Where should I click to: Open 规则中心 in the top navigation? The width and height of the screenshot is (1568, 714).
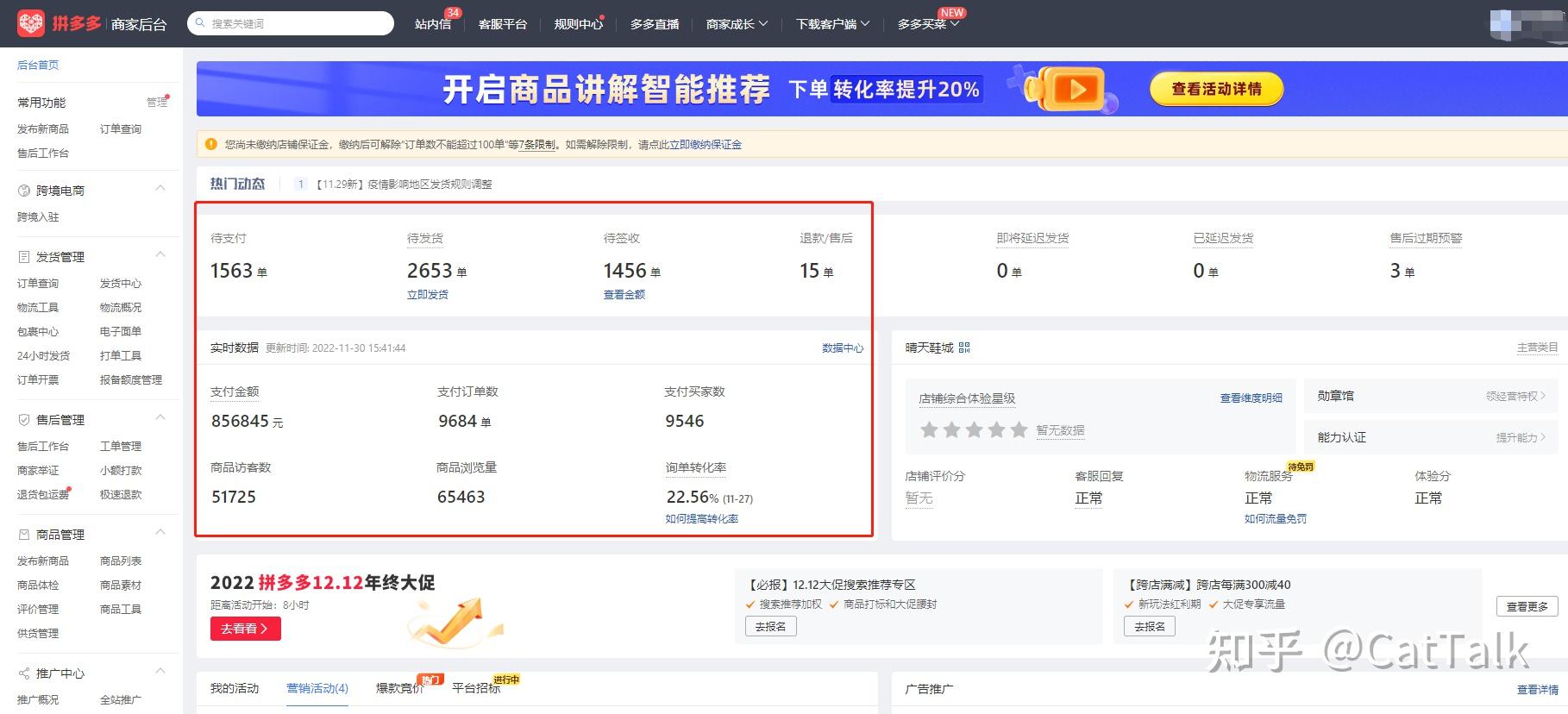point(579,24)
